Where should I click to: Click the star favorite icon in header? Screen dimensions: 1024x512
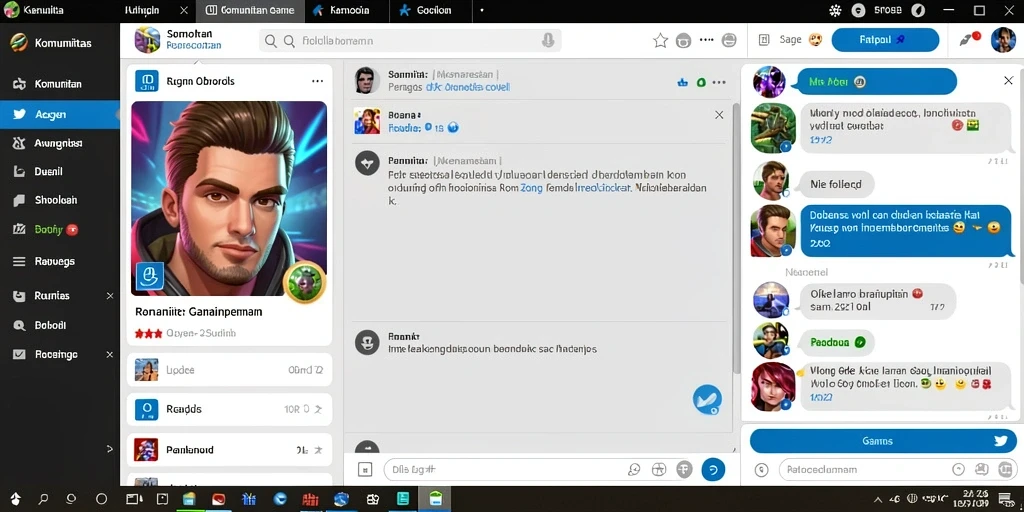[660, 40]
